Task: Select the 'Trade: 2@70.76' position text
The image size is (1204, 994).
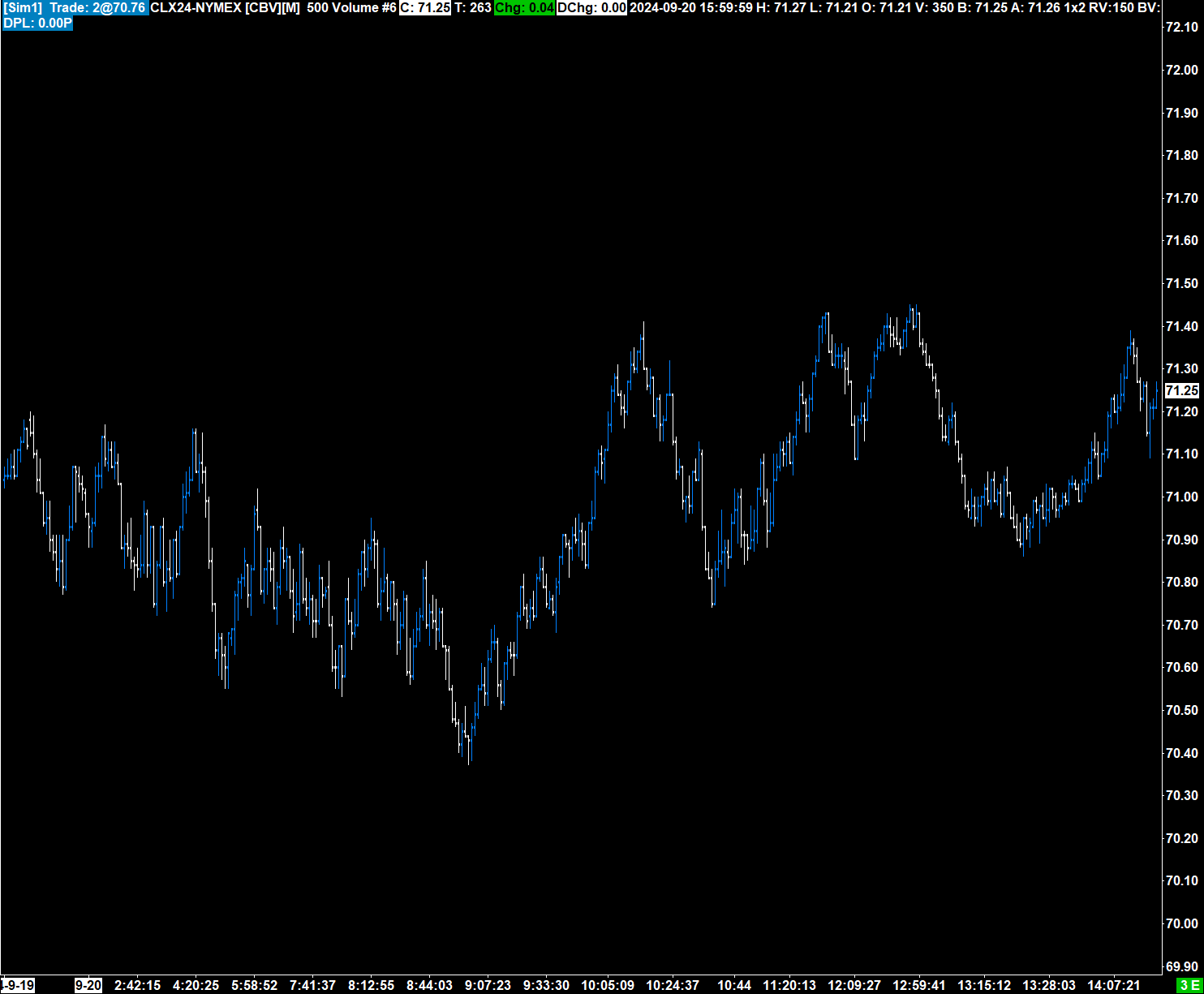Action: tap(98, 7)
